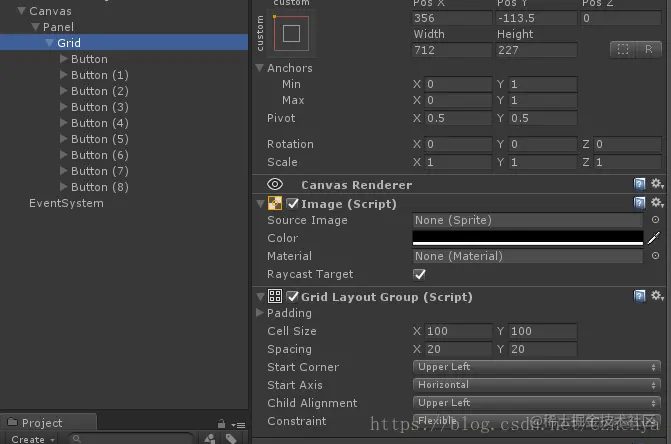
Task: Uncheck the Raycast Target checkbox
Action: click(419, 274)
